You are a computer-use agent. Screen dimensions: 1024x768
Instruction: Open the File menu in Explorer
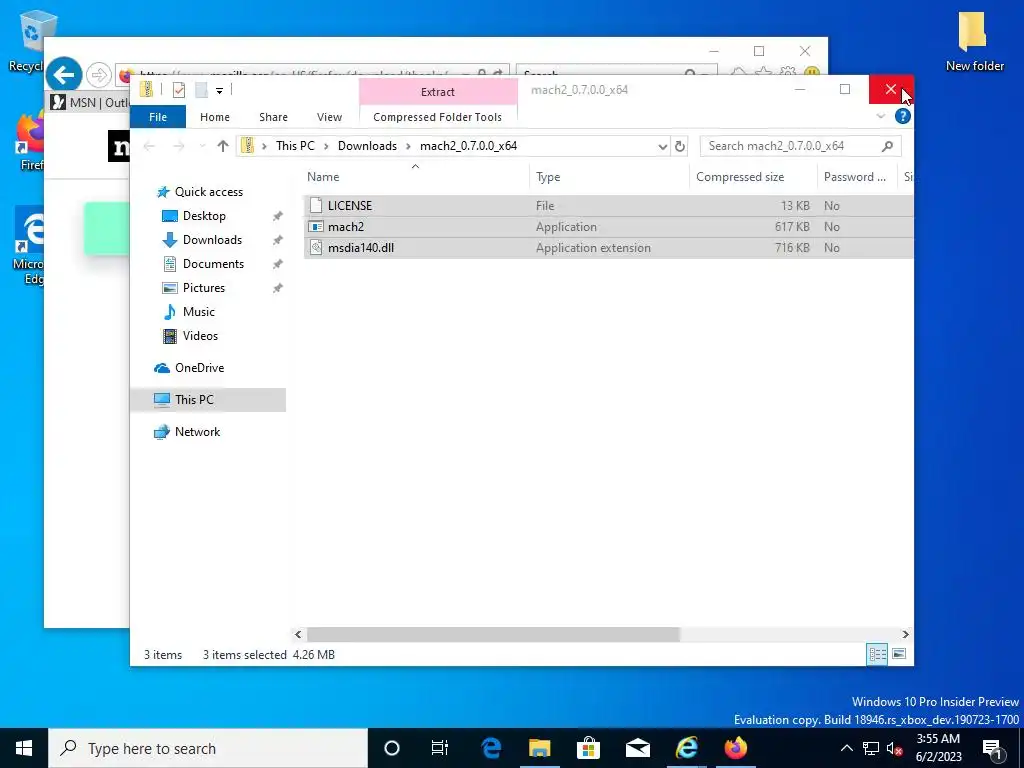[x=158, y=117]
